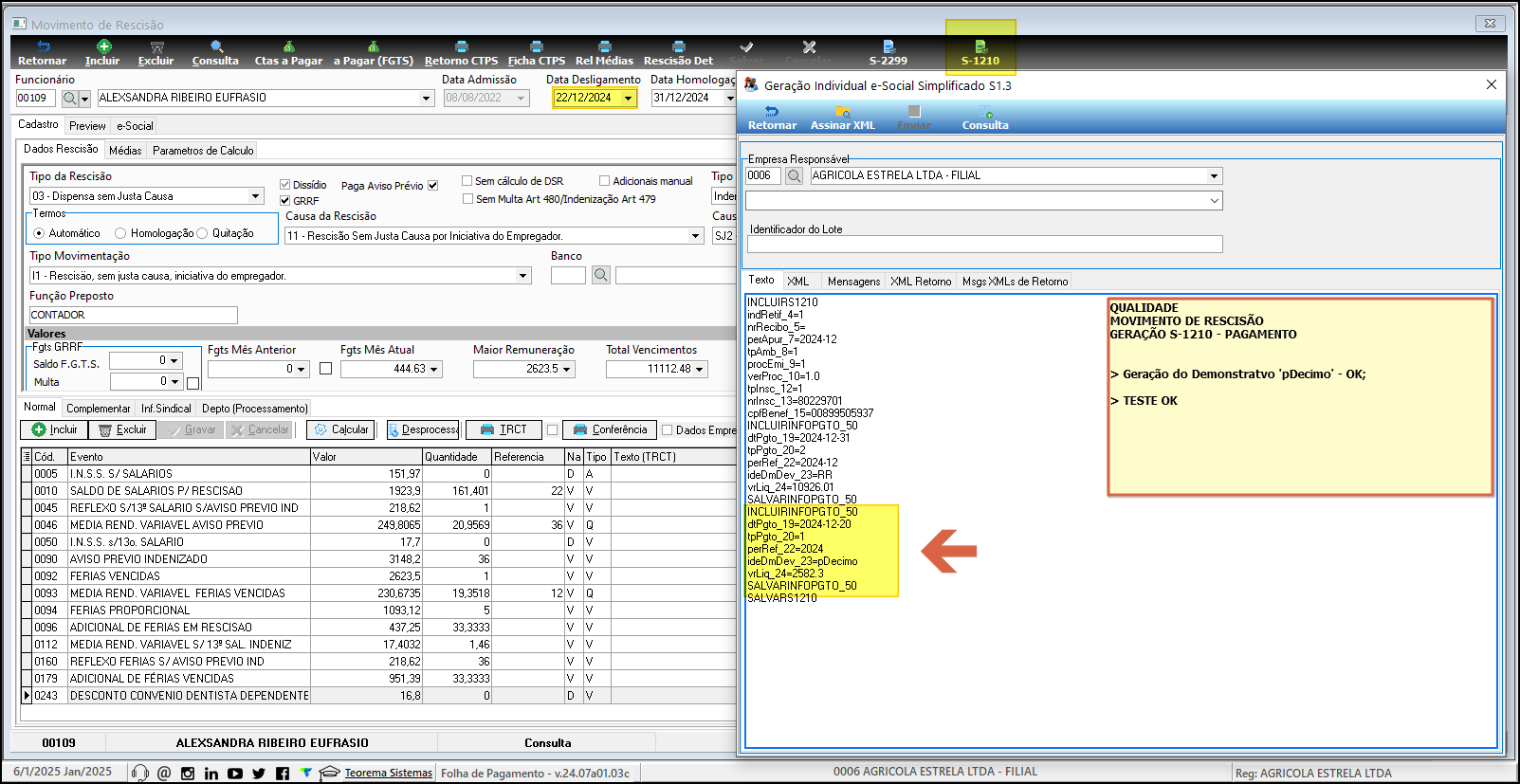The width and height of the screenshot is (1520, 784).
Task: Click the TRCT print button
Action: (x=504, y=429)
